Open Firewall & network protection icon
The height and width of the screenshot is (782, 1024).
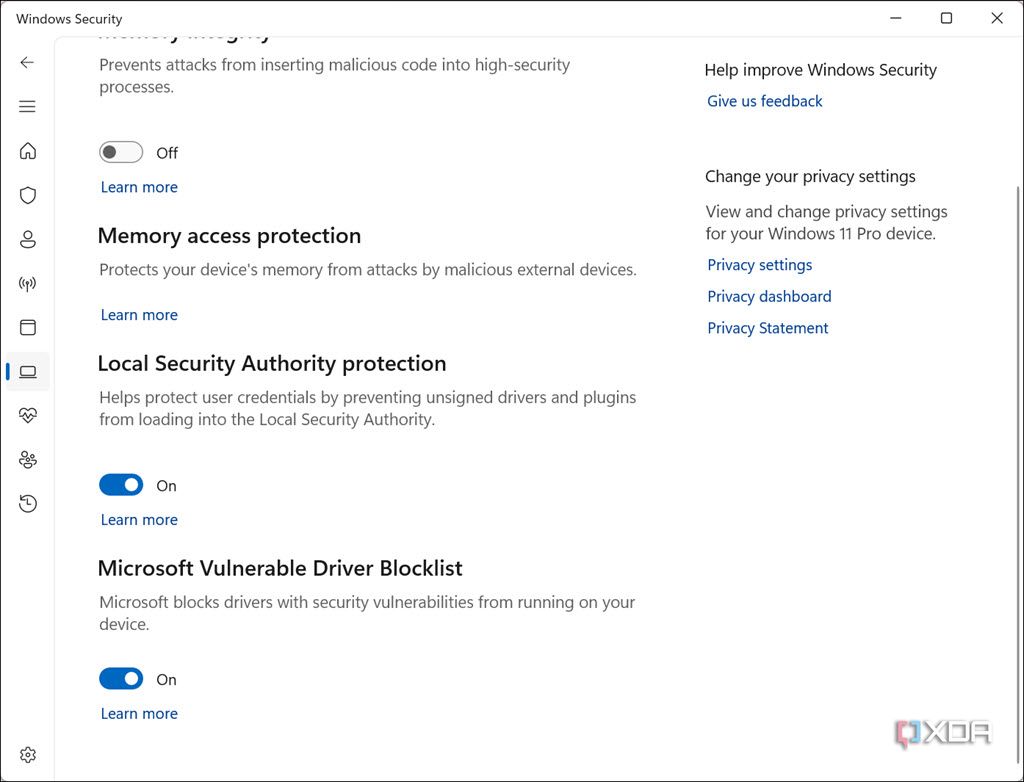tap(28, 284)
